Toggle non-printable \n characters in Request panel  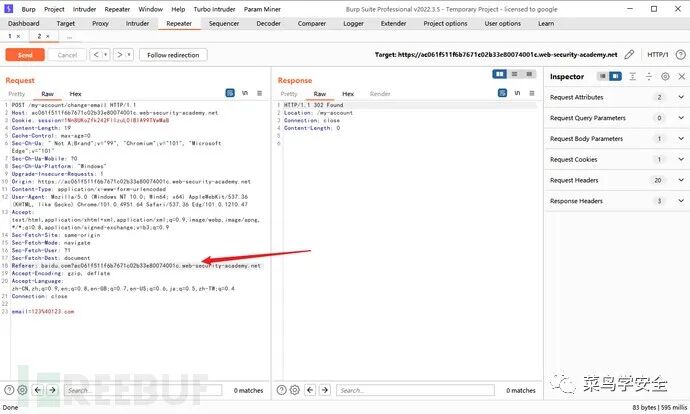245,93
